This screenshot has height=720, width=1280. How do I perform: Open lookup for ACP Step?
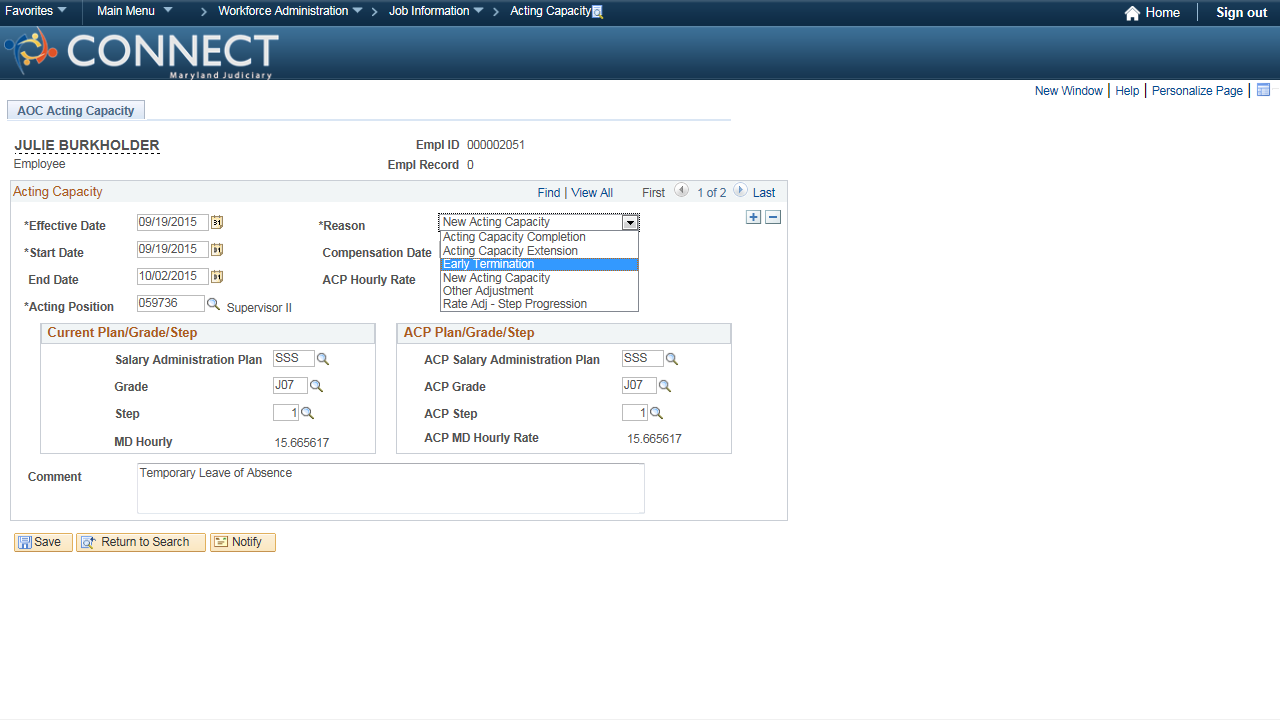656,413
